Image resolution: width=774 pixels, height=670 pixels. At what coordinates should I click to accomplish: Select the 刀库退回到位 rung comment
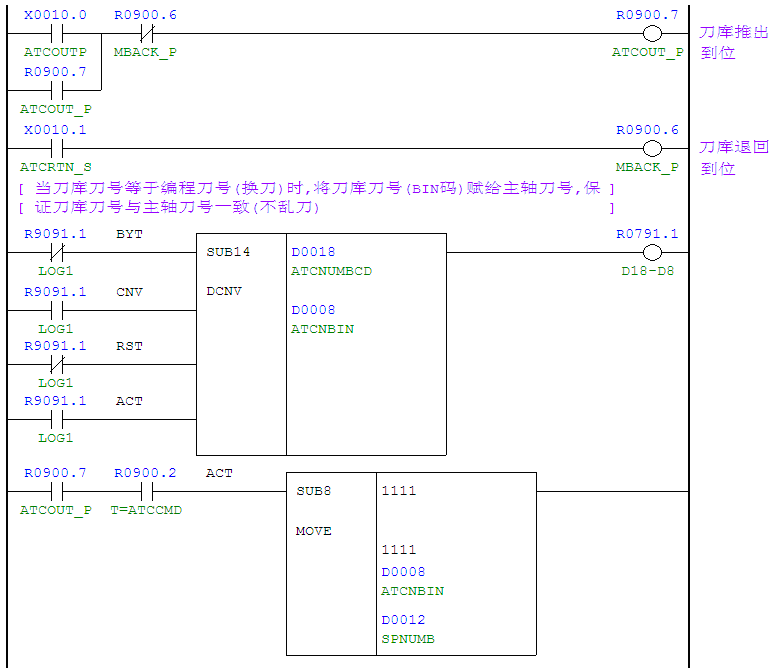coord(733,158)
